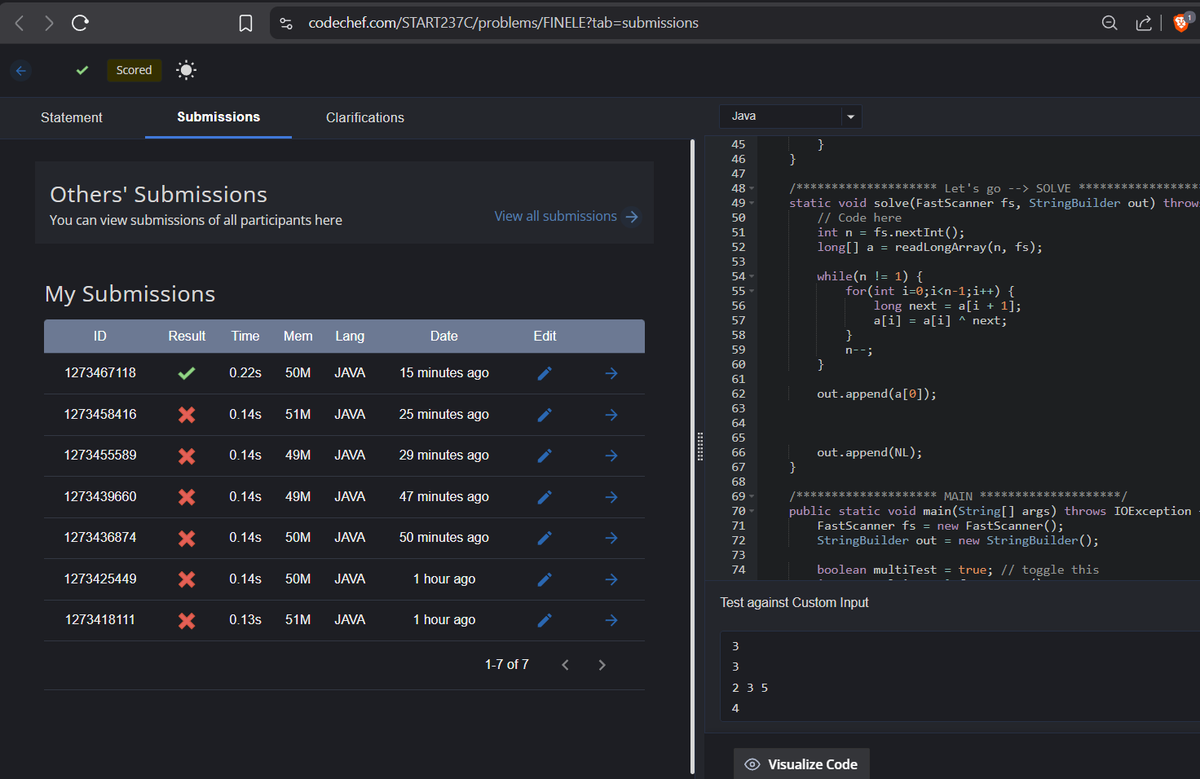Bookmark this page with the bookmark icon
The width and height of the screenshot is (1200, 779).
click(245, 23)
